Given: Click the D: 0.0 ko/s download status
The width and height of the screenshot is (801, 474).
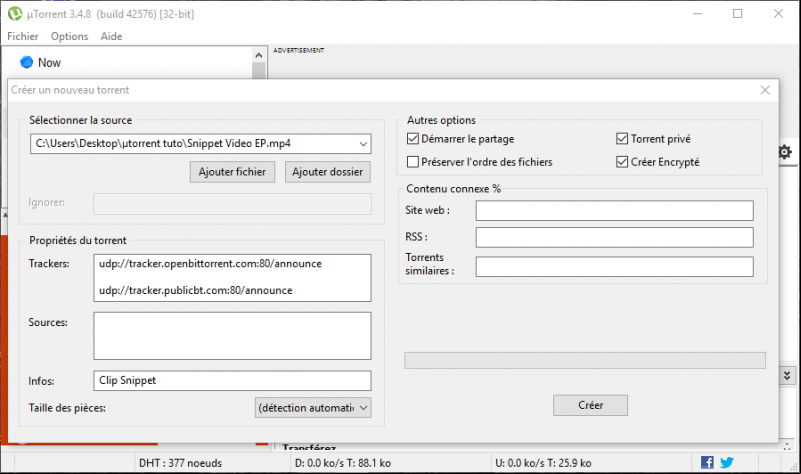Looking at the screenshot, I should (x=343, y=463).
